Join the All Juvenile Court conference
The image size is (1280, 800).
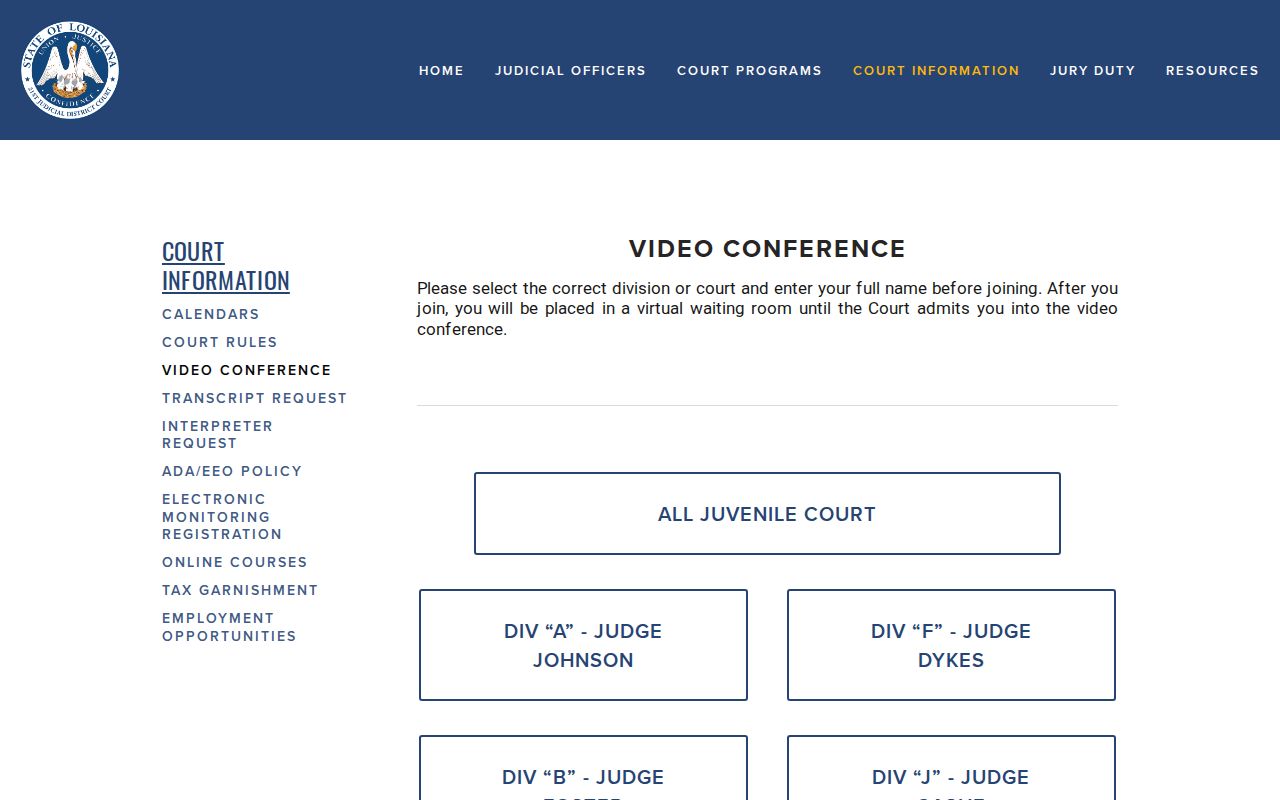(767, 514)
